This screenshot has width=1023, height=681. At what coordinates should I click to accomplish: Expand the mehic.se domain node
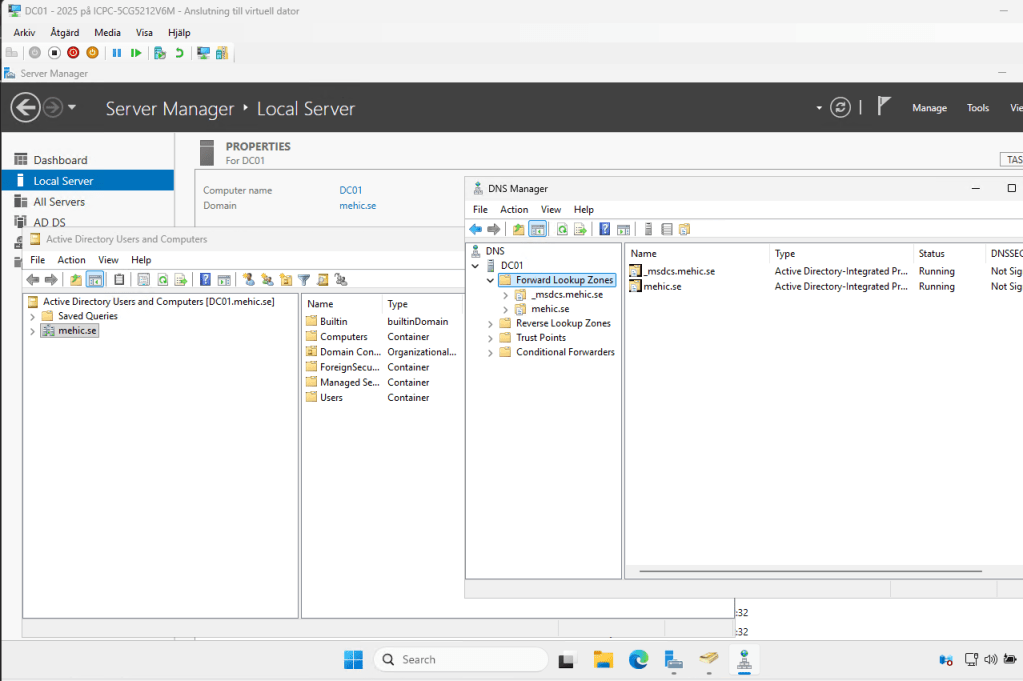pos(33,331)
